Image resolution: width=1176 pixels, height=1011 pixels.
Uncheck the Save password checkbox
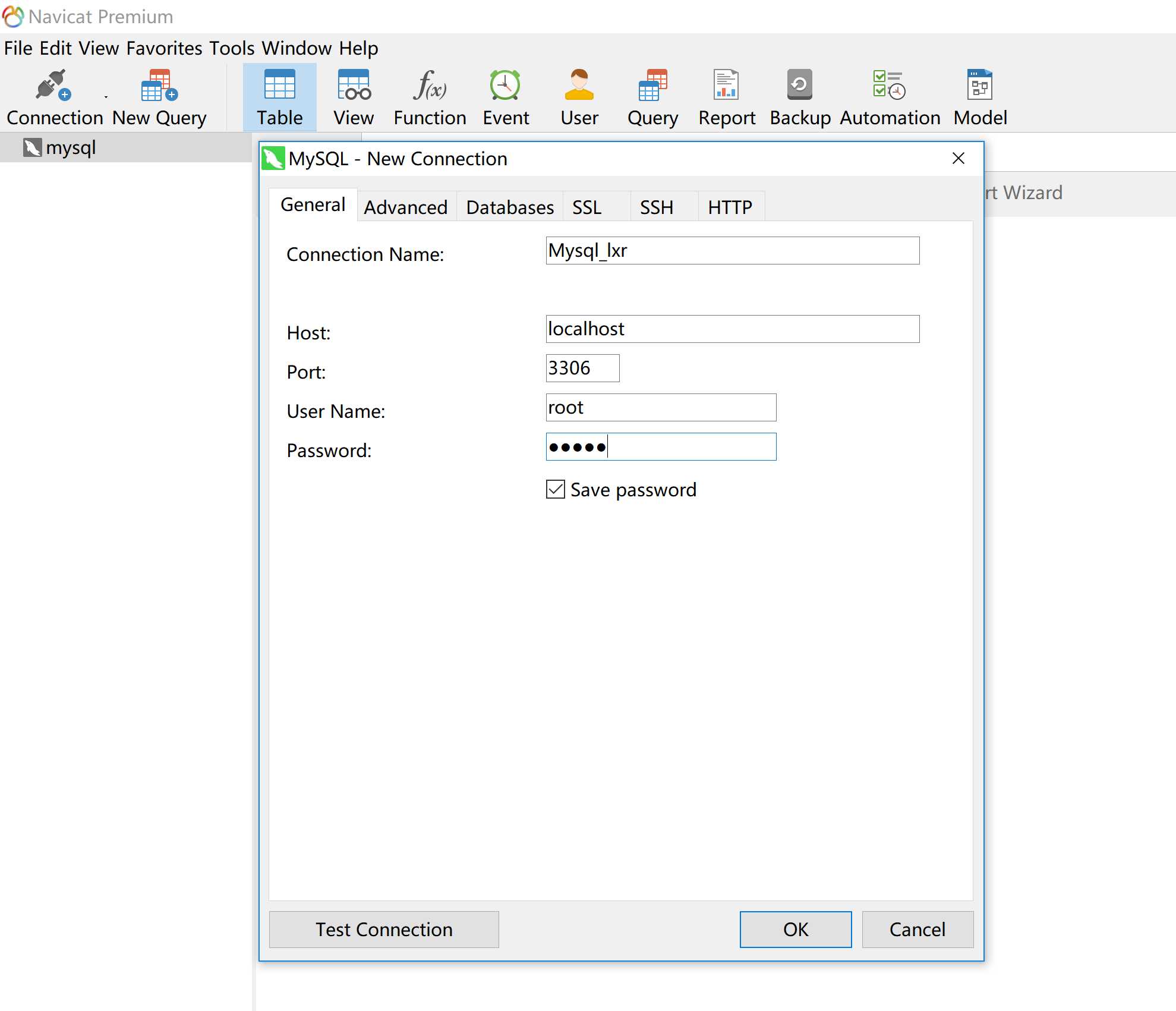(556, 489)
